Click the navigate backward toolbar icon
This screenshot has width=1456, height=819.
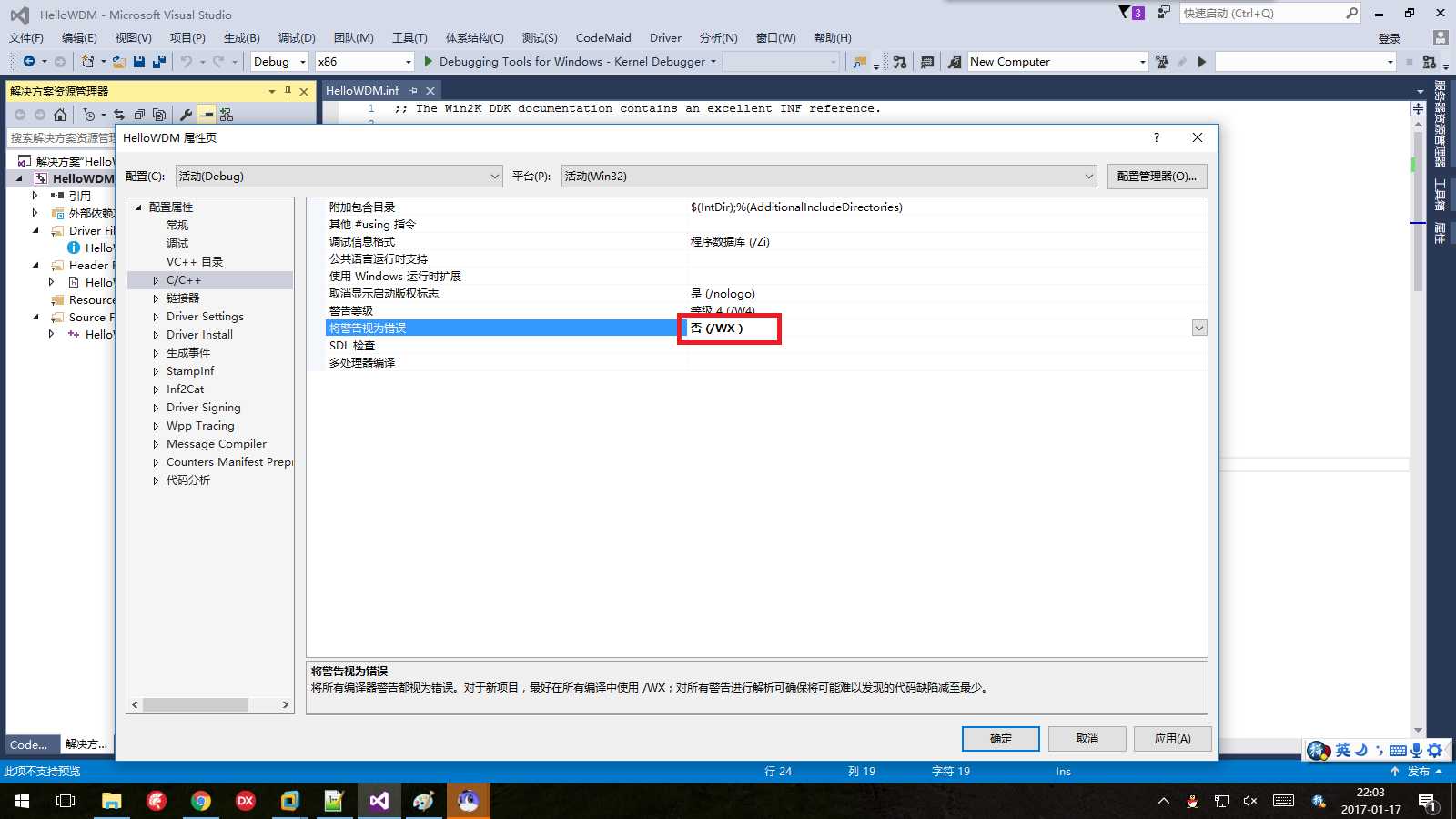[x=29, y=61]
